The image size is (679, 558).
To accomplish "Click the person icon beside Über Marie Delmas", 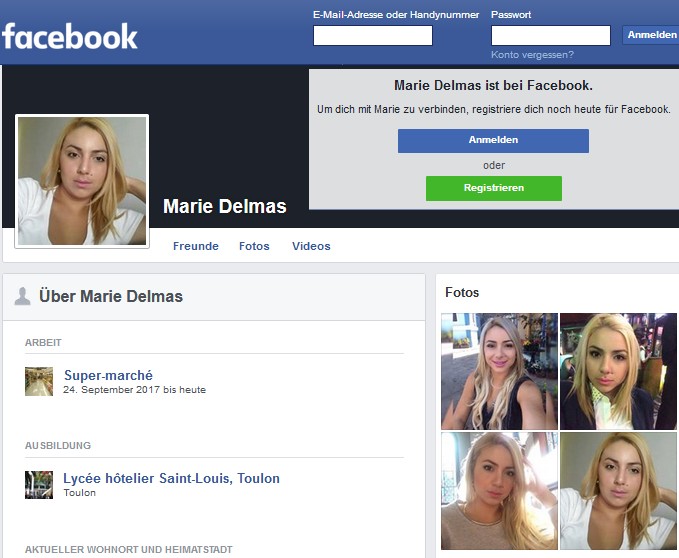I will [x=22, y=297].
